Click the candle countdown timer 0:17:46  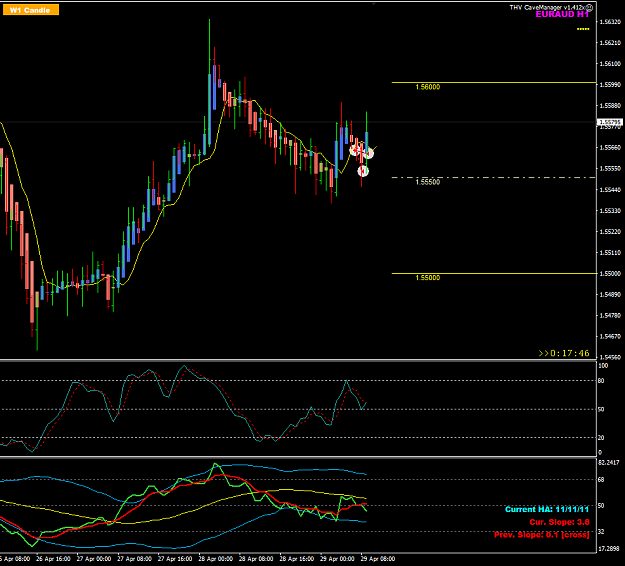[564, 353]
